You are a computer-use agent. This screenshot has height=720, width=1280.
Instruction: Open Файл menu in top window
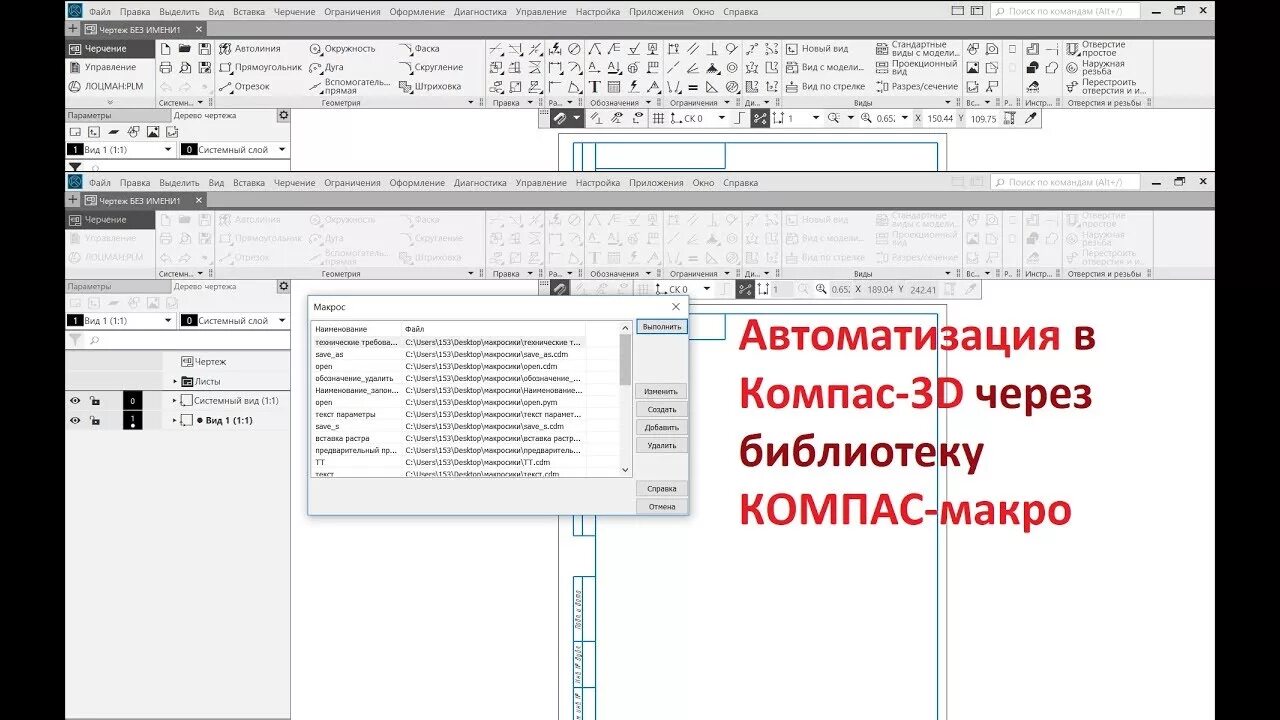tap(100, 12)
